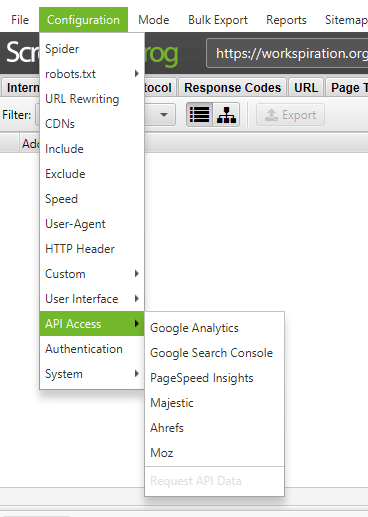Select Ahrefs API access
Image resolution: width=368 pixels, height=517 pixels.
click(x=214, y=428)
